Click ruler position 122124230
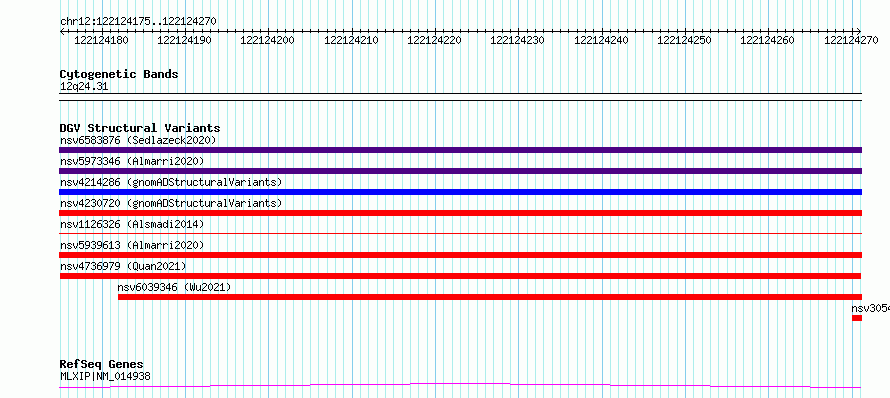Viewport: 890px width, 398px height. pyautogui.click(x=518, y=40)
